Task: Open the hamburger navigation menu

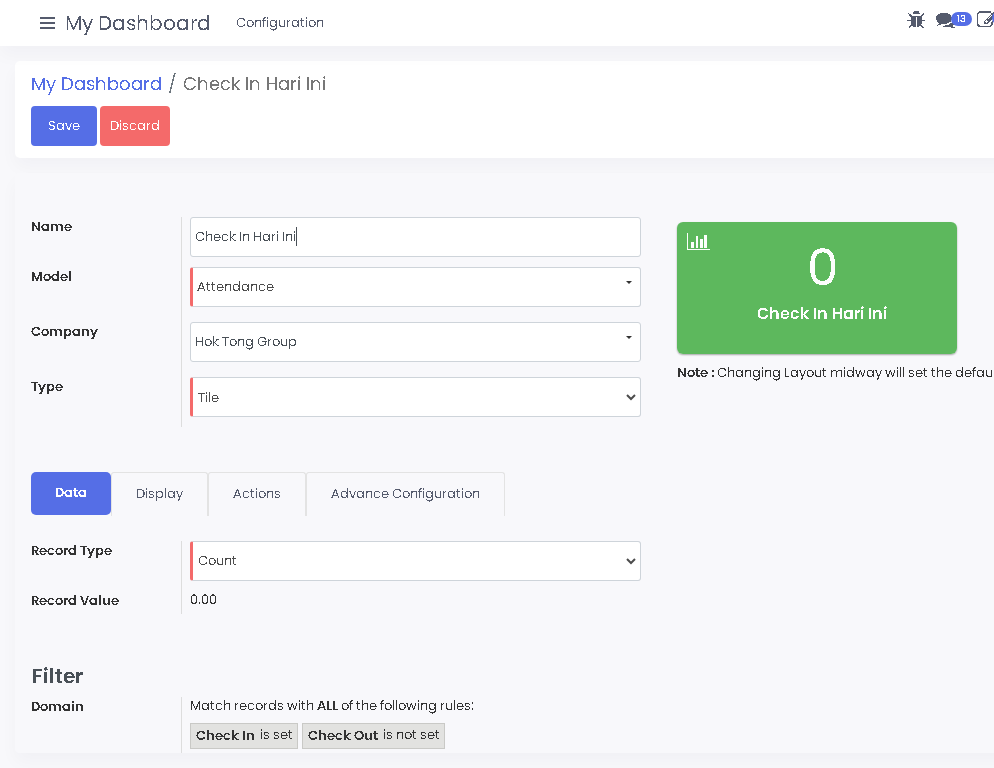Action: (47, 23)
